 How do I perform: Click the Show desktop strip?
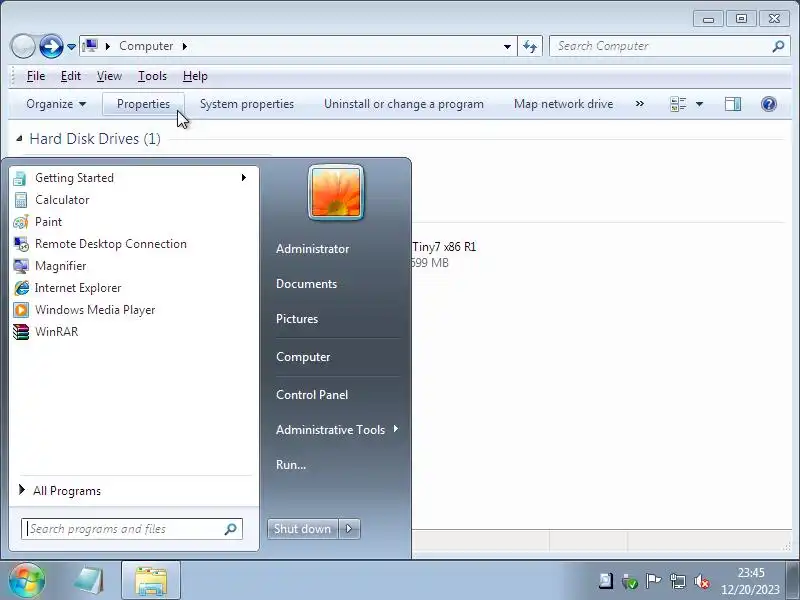793,581
